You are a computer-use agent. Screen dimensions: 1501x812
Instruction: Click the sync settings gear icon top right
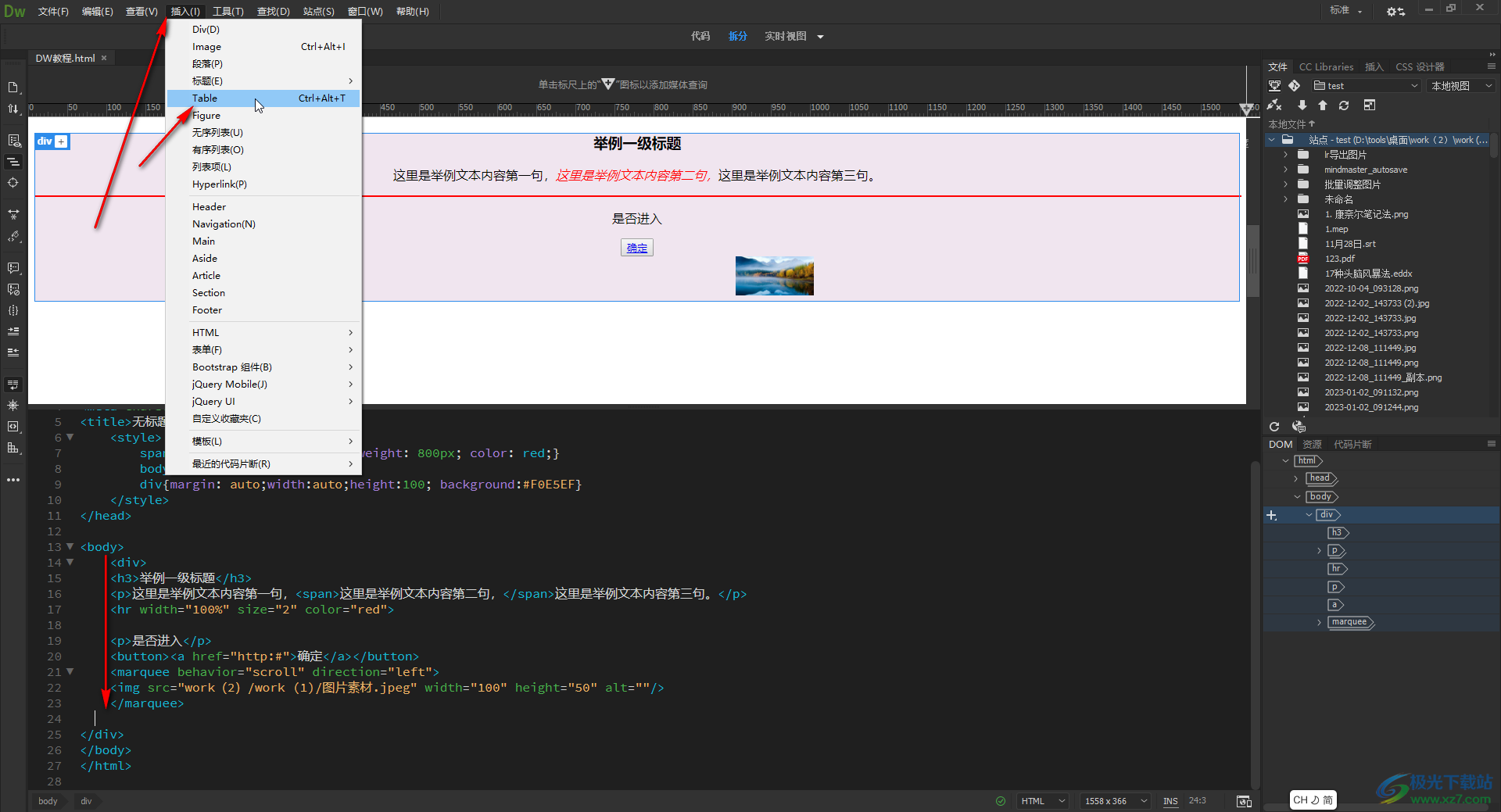click(1395, 11)
